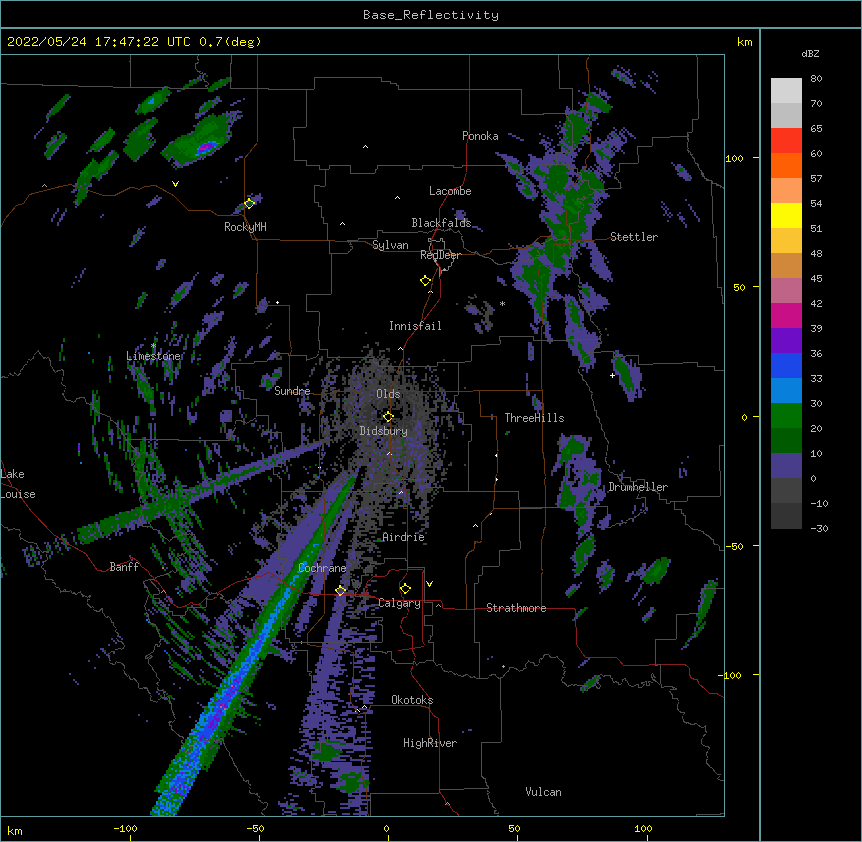This screenshot has width=862, height=842.
Task: Pick the light blue 30–33 dBZ swatch
Action: point(786,391)
